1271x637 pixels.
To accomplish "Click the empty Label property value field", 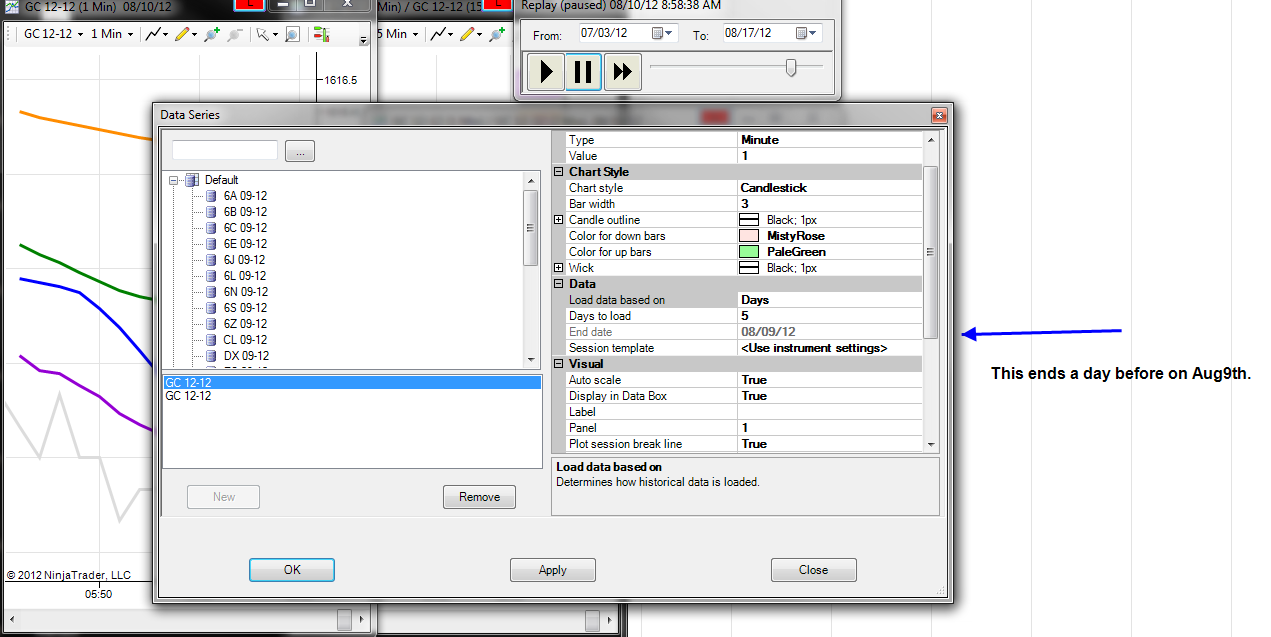I will (829, 412).
